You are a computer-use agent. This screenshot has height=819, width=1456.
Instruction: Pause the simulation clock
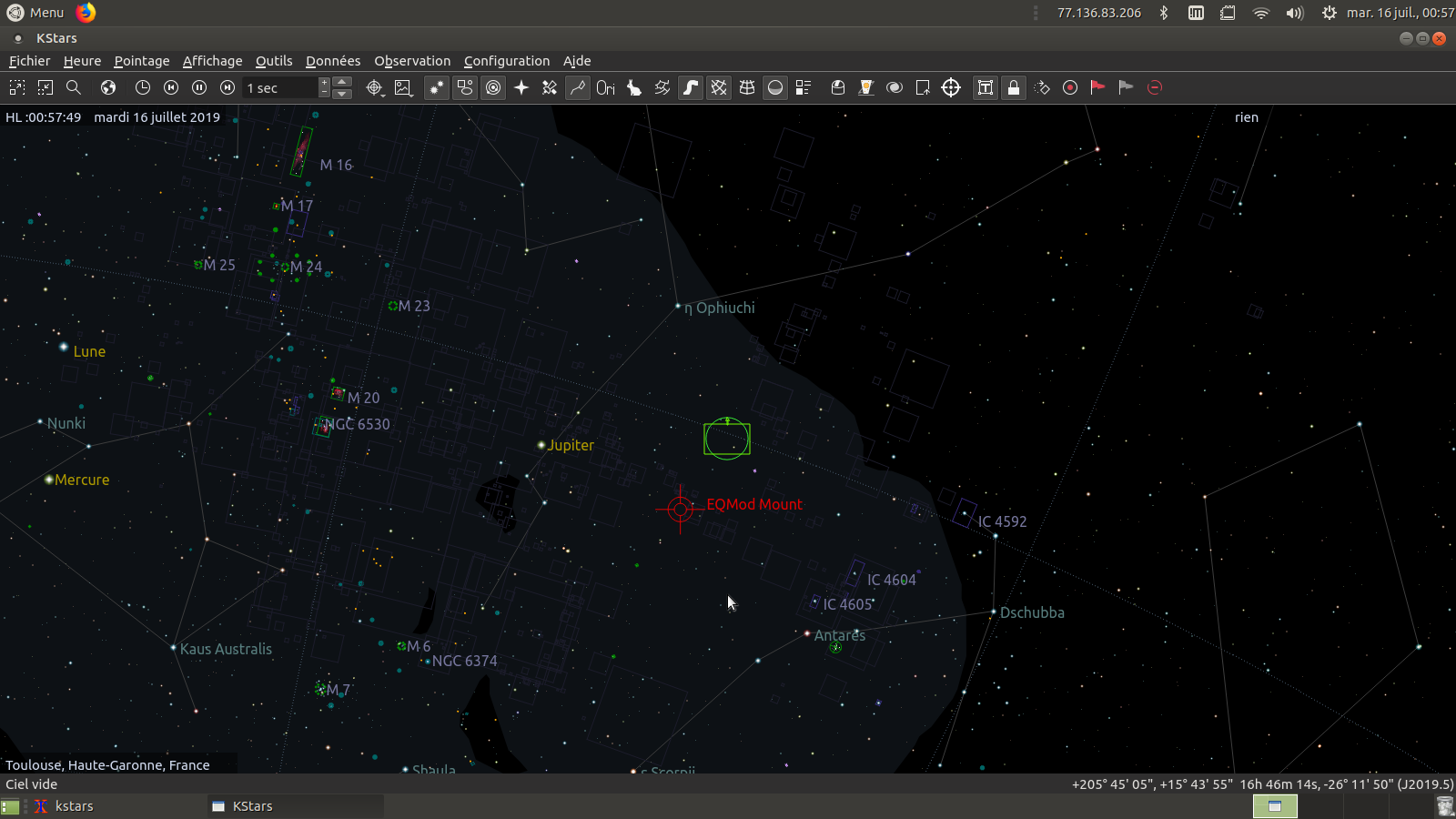pyautogui.click(x=199, y=87)
